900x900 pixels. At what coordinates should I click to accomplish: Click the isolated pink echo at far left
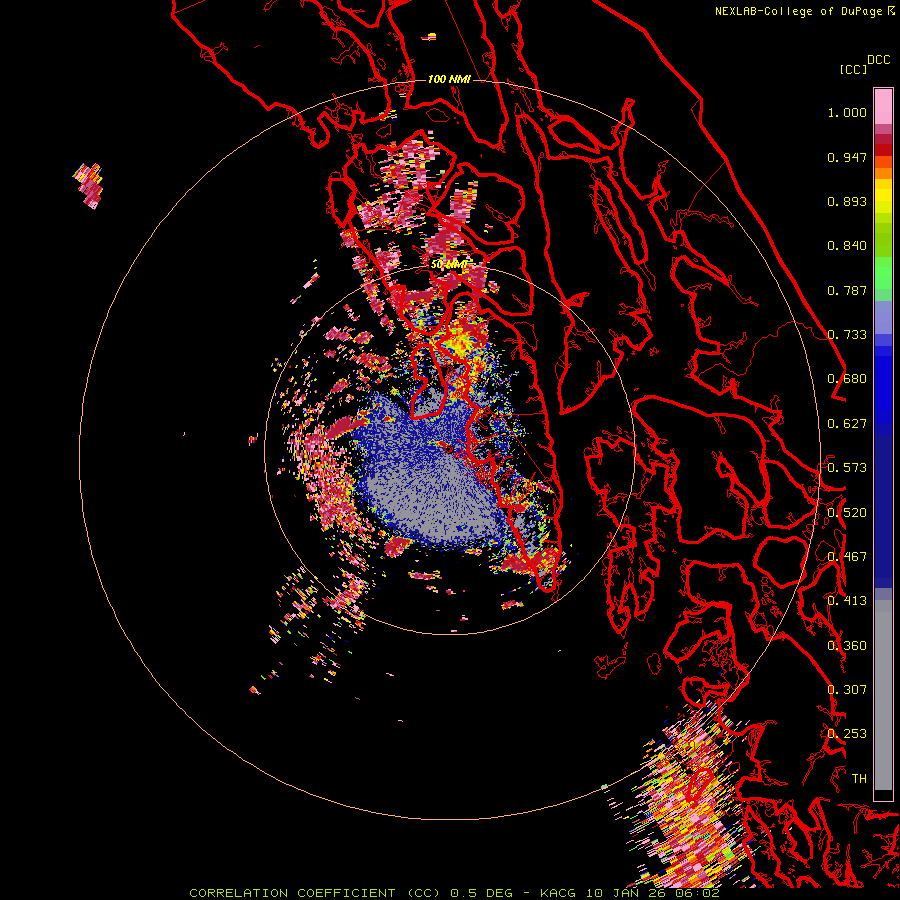click(88, 186)
